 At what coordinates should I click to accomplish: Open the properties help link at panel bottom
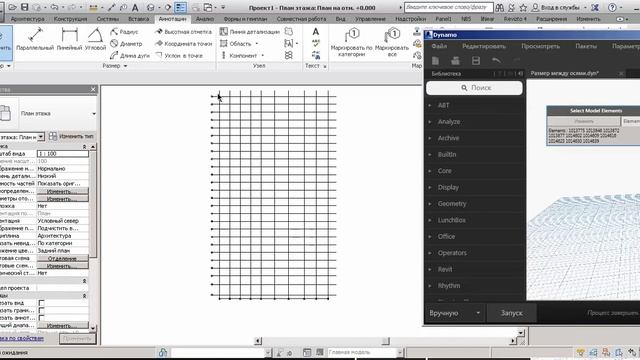tap(22, 338)
